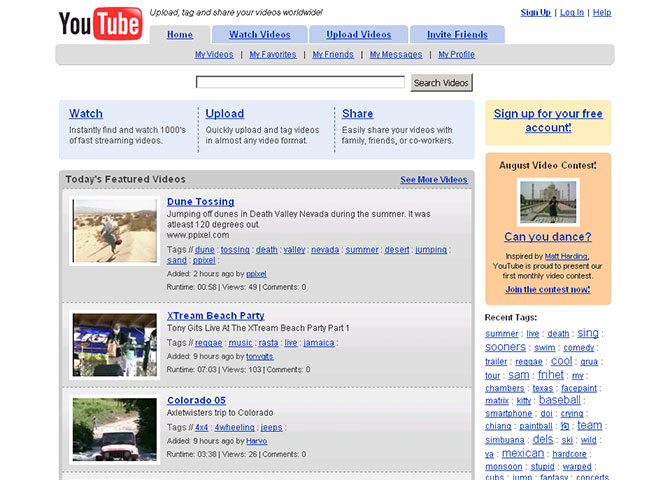This screenshot has height=480, width=670.
Task: Click the rasta tag
Action: pos(268,343)
